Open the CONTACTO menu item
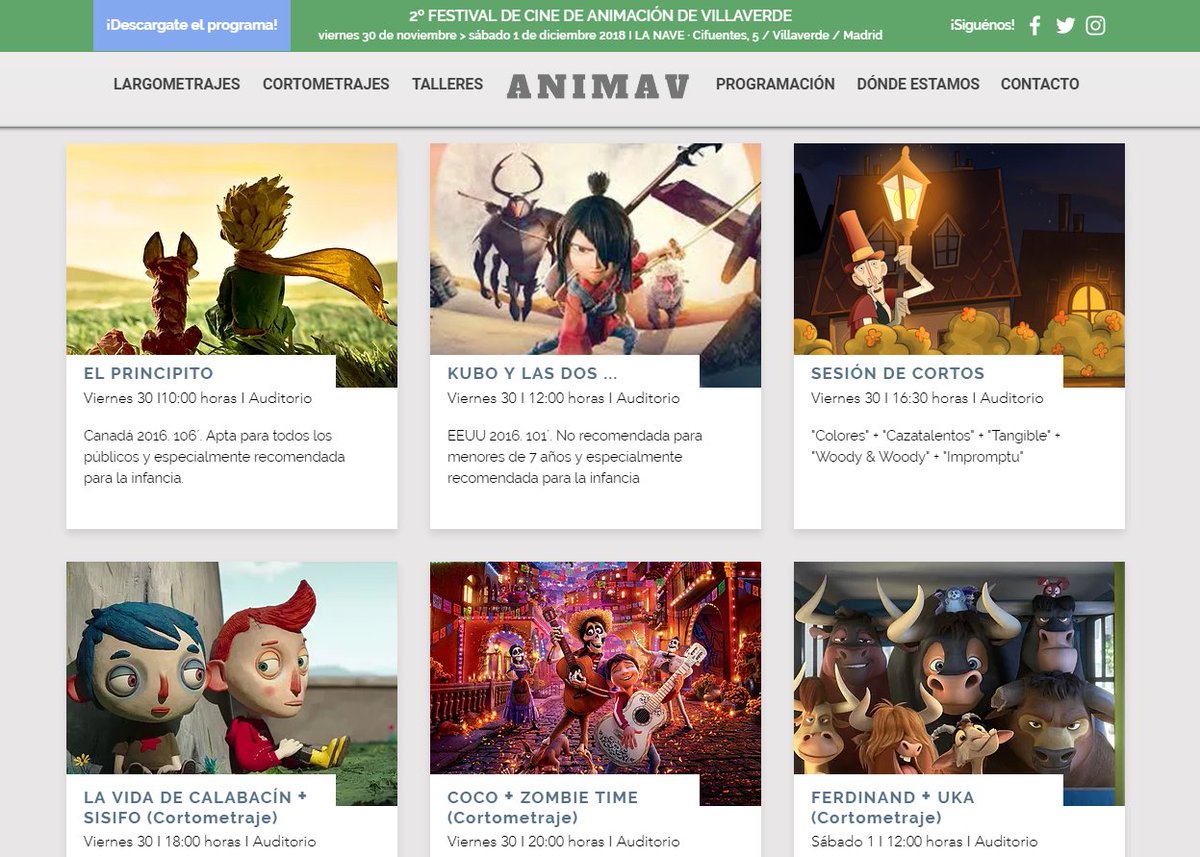 pos(1040,84)
